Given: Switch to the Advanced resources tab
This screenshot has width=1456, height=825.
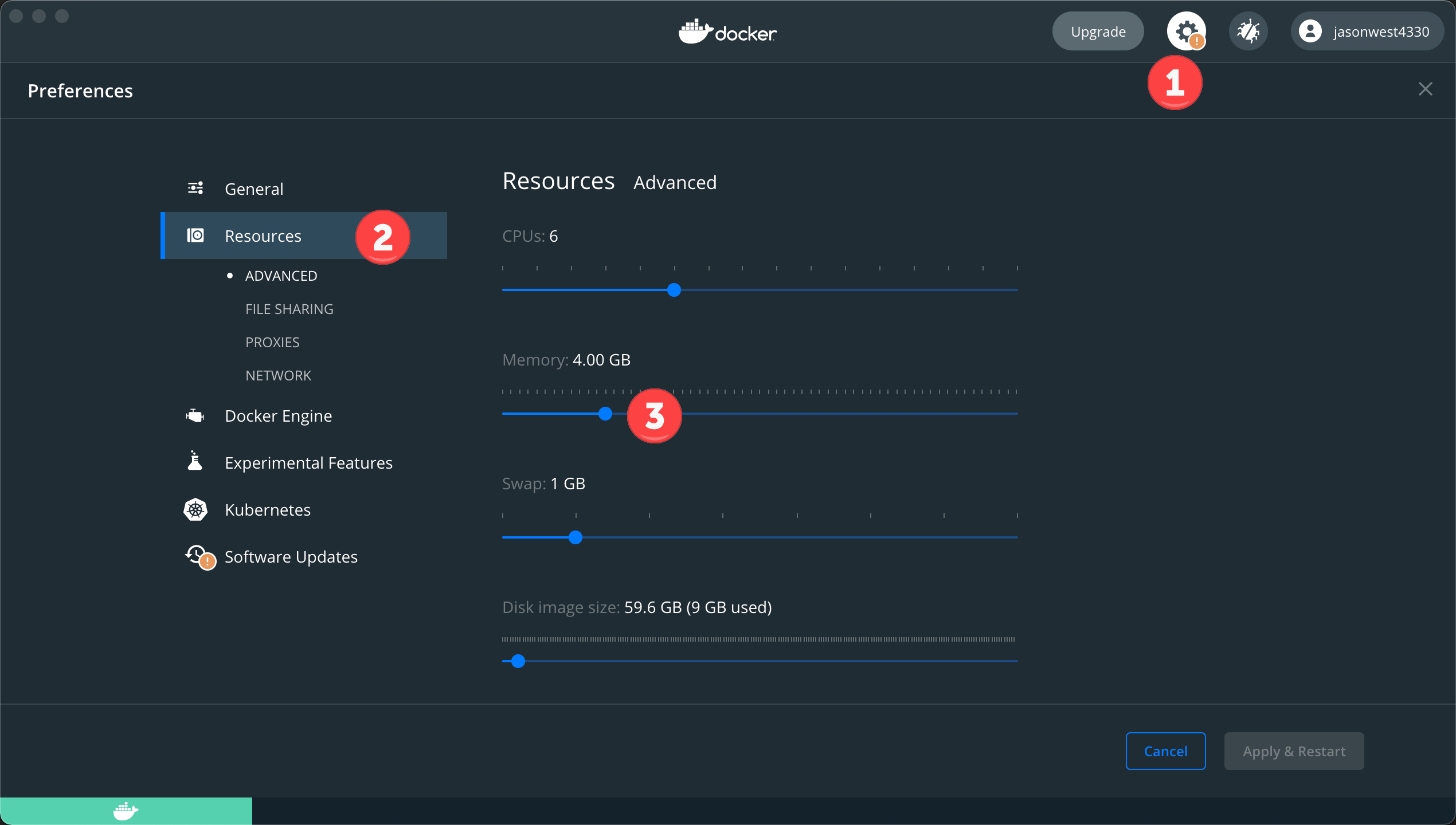Looking at the screenshot, I should click(675, 182).
